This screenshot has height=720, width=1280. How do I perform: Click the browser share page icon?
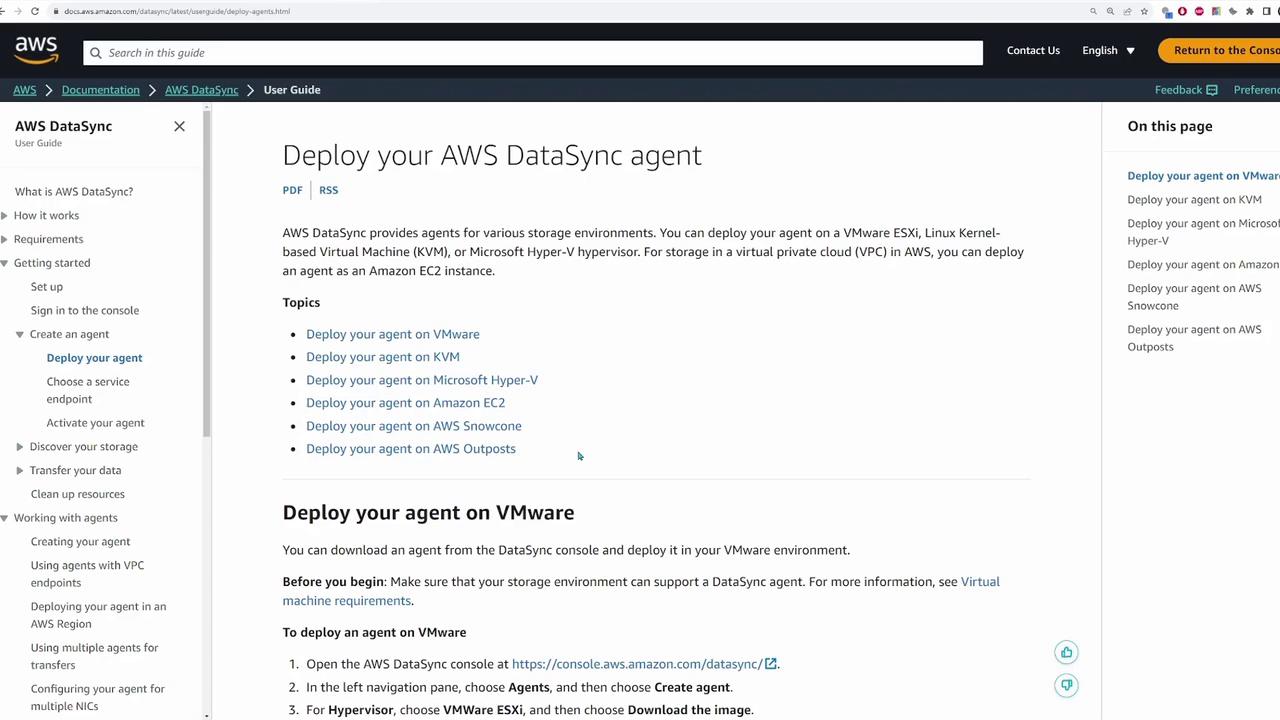tap(1127, 11)
